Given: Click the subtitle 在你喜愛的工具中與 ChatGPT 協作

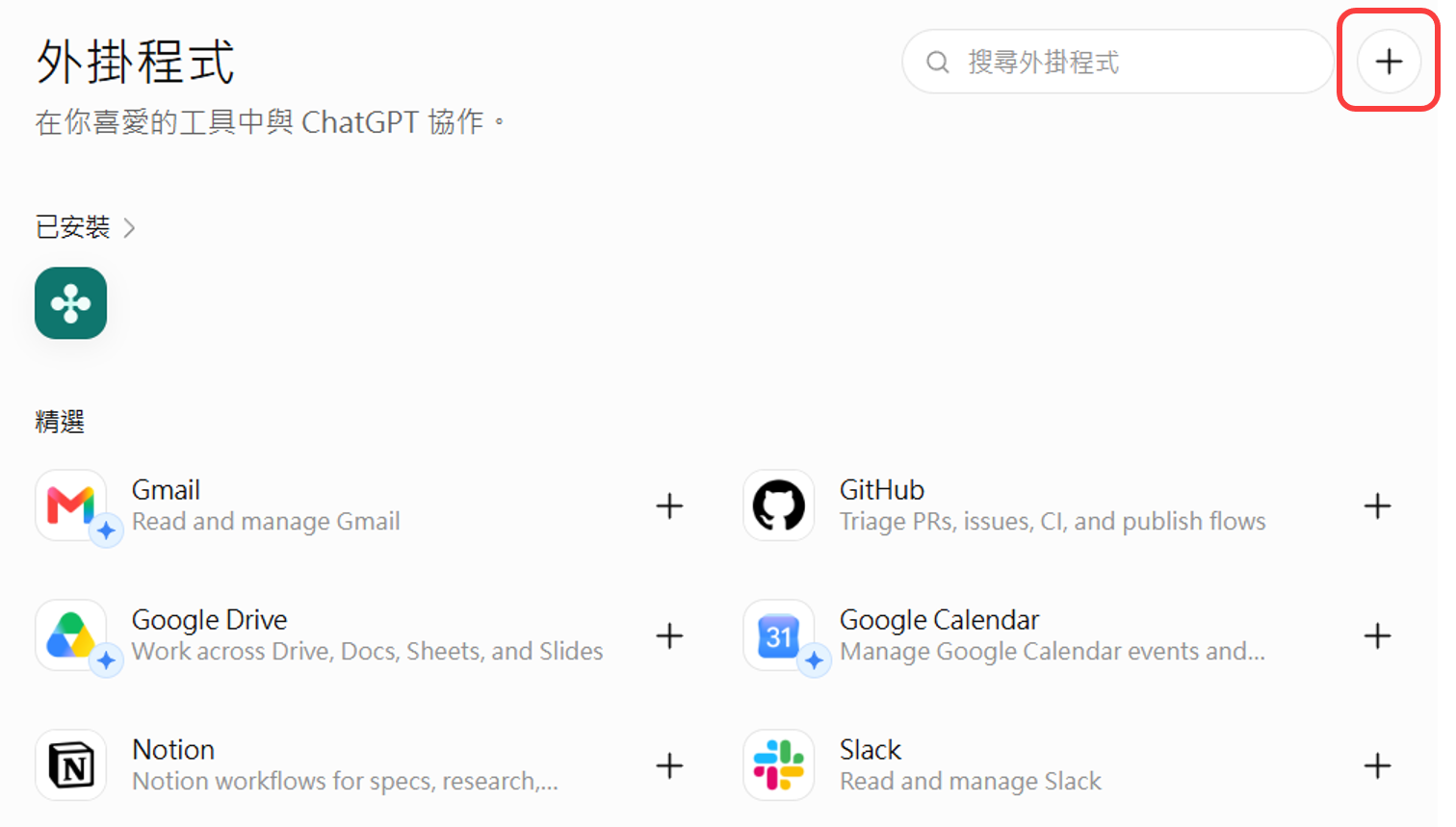Looking at the screenshot, I should [x=270, y=122].
